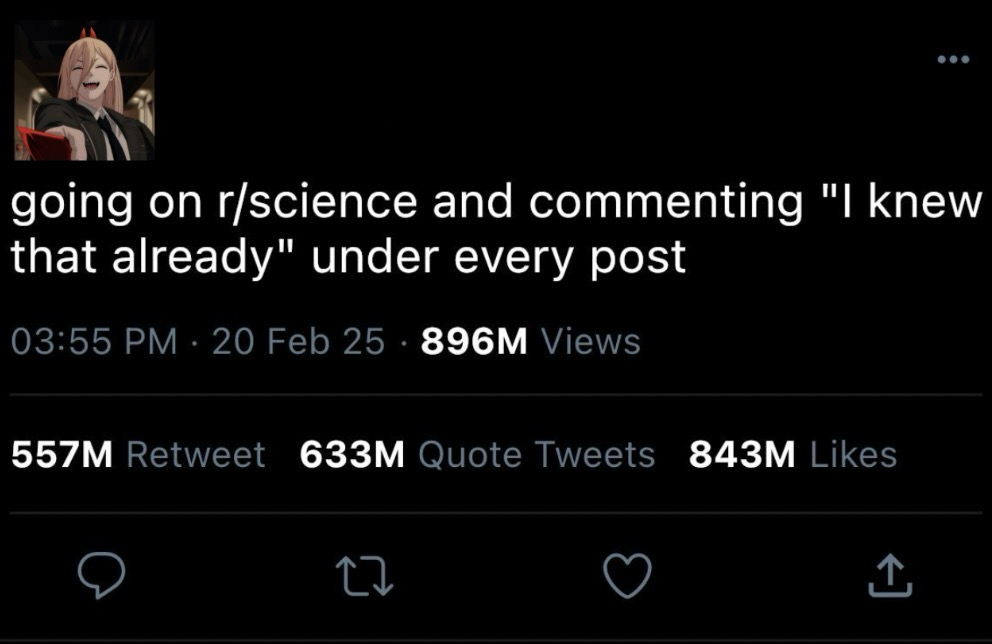Like the tweet with heart icon
992x644 pixels.
629,575
